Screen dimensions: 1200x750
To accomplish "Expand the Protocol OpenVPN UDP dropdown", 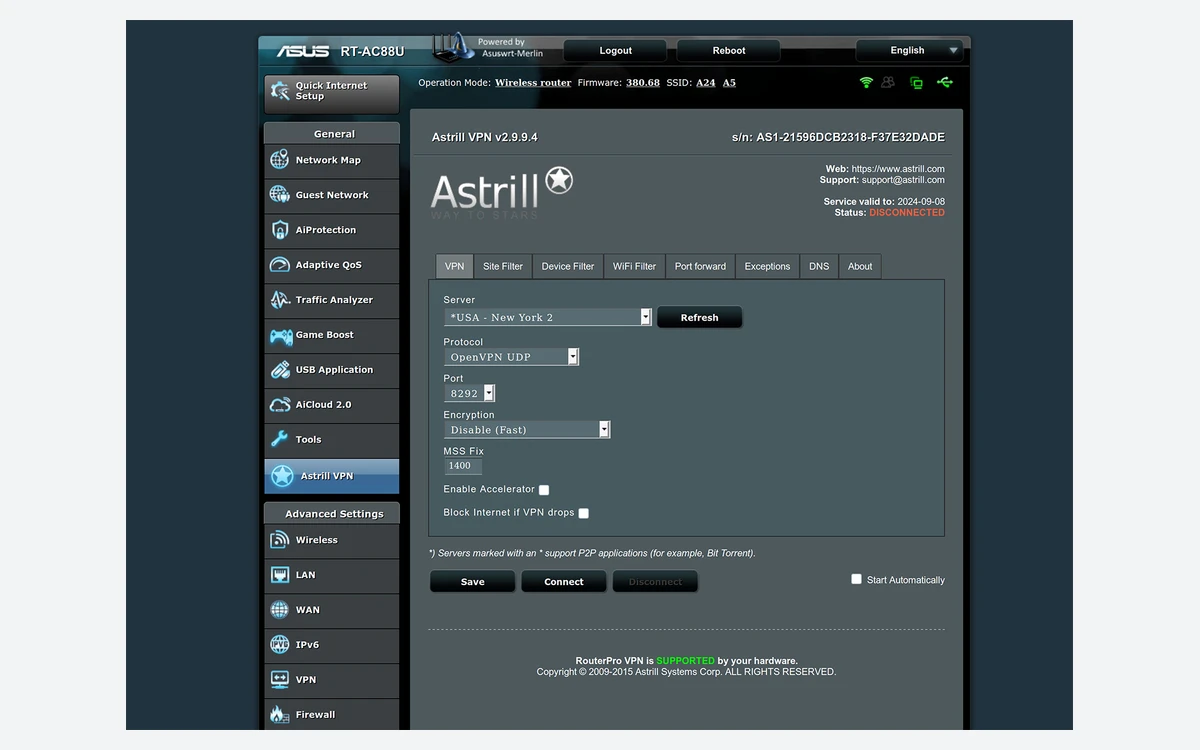I will click(x=512, y=356).
